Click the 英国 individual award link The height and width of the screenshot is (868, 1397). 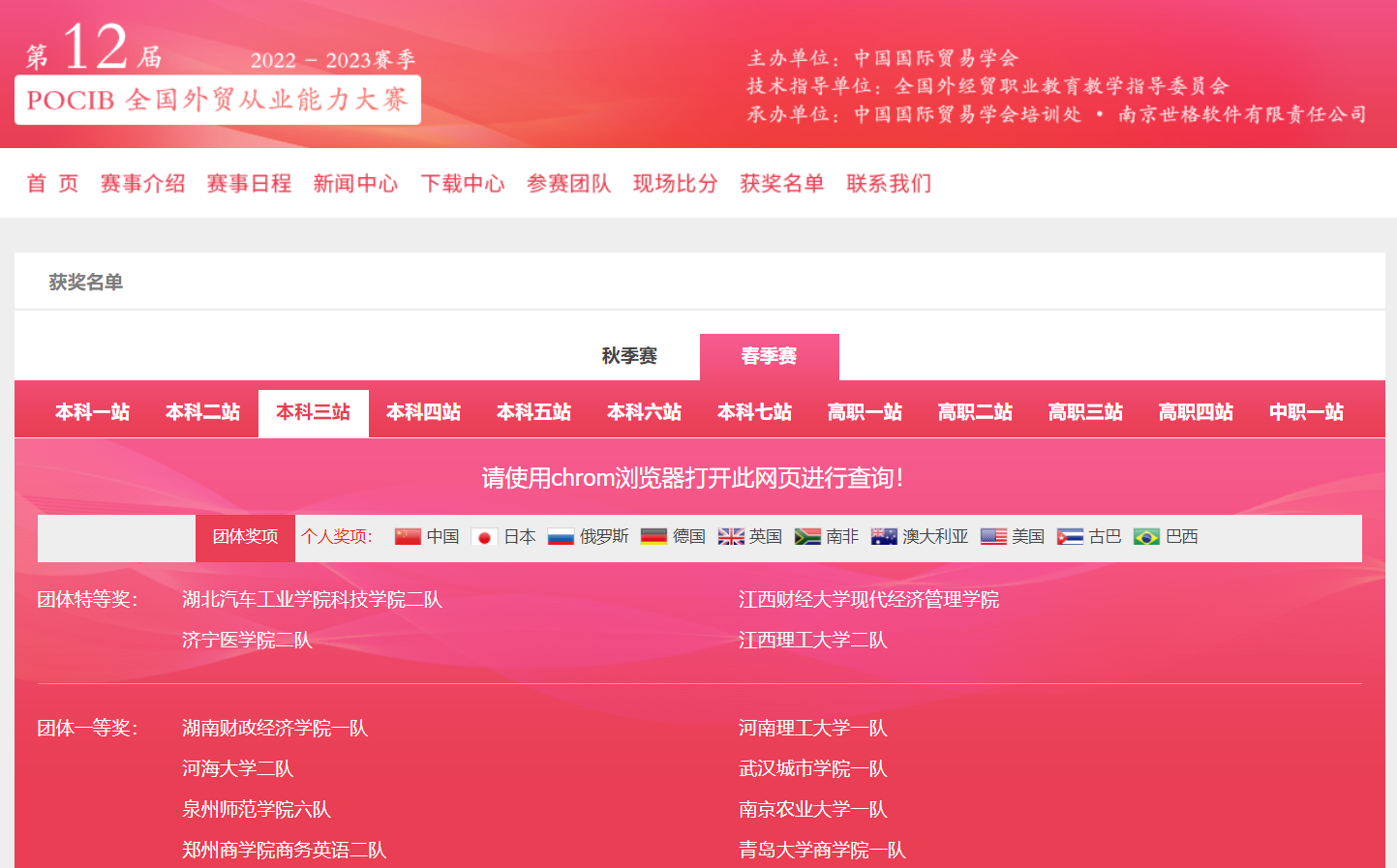click(766, 536)
